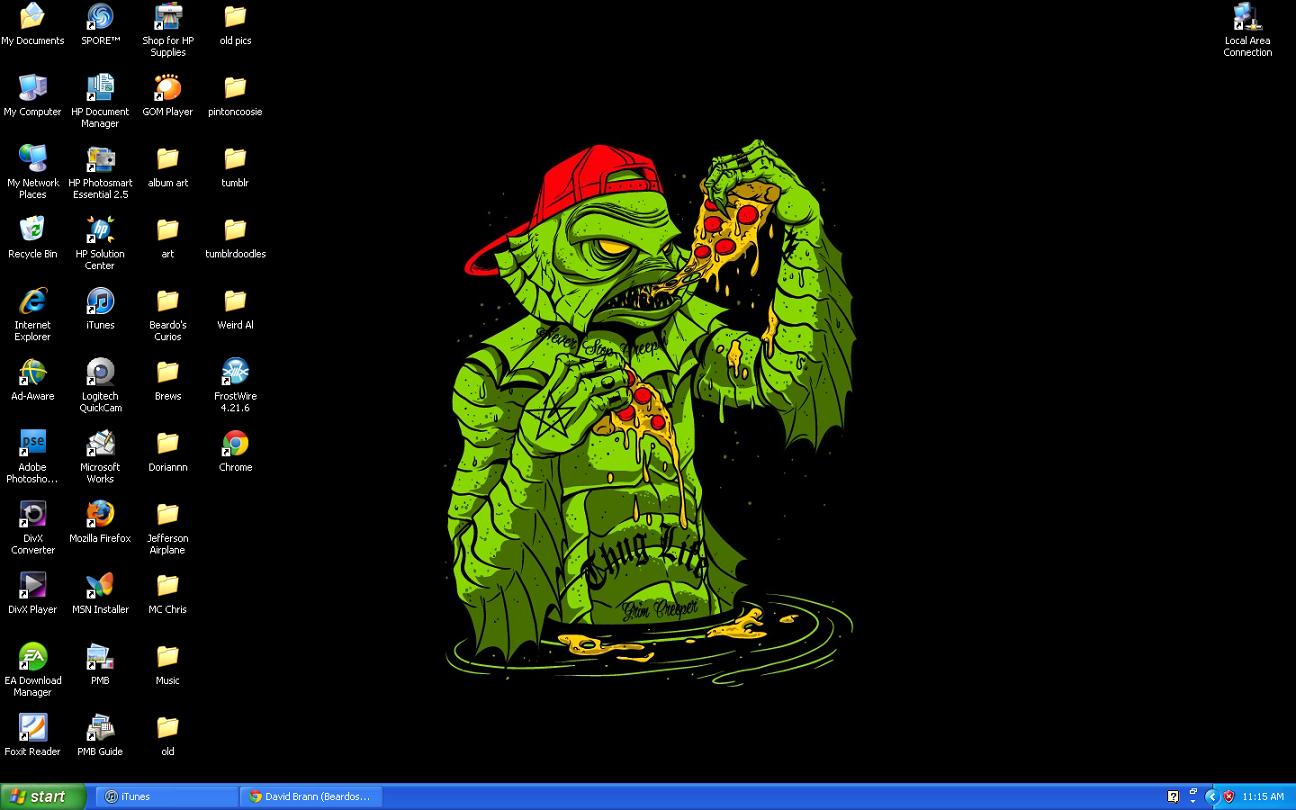Expand hidden system tray icons

coord(1212,797)
